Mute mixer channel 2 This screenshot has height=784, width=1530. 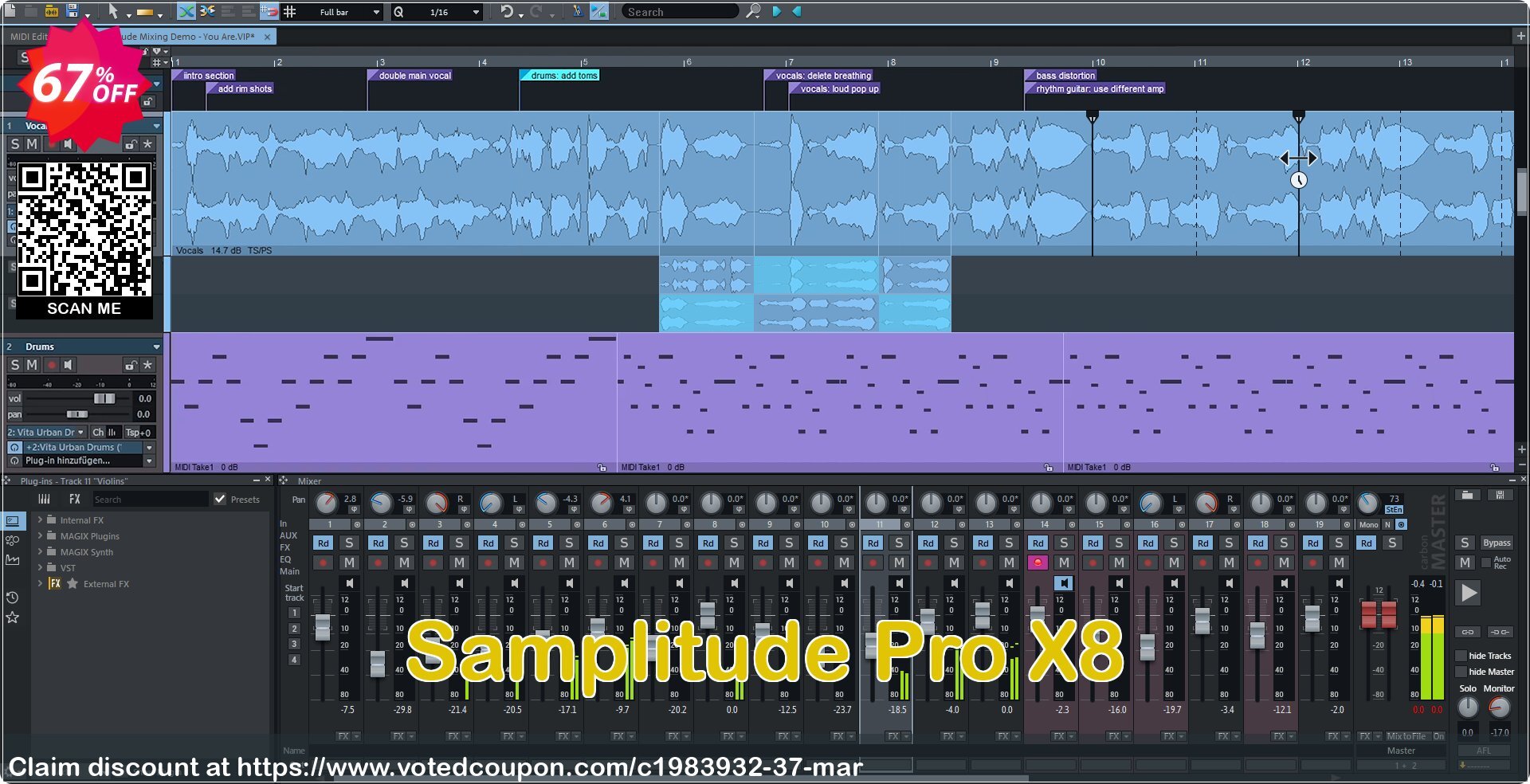404,563
